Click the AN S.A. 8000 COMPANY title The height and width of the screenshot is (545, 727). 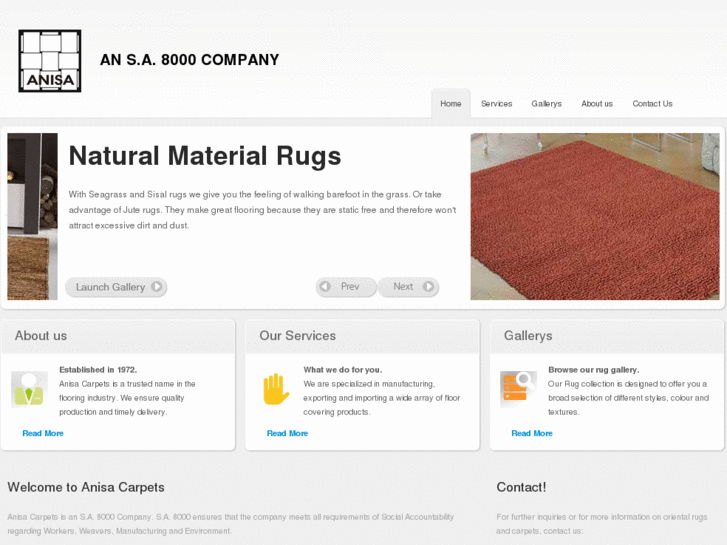[x=190, y=60]
